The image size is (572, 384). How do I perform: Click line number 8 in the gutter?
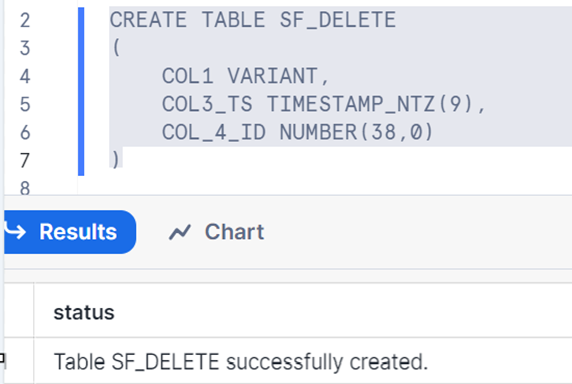pyautogui.click(x=25, y=187)
